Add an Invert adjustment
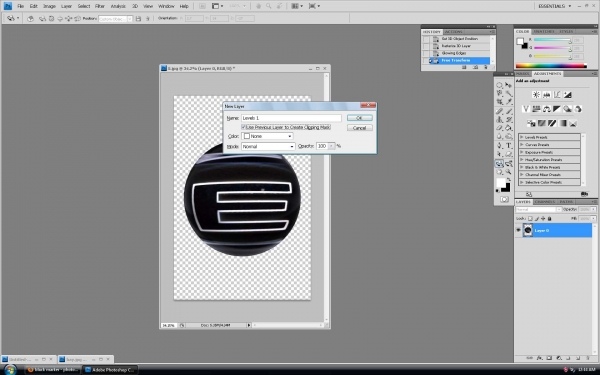Screen dimensions: 600x375 (x=531, y=123)
